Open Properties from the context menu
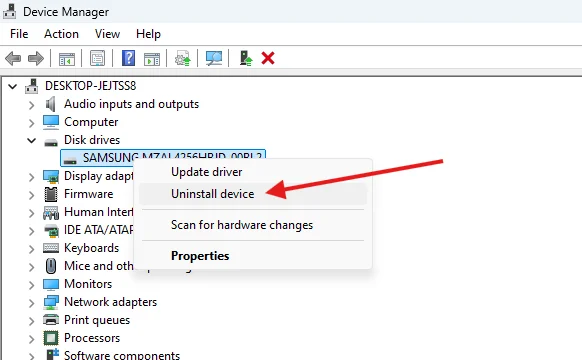Screen dimensions: 582x360 [x=253, y=256]
